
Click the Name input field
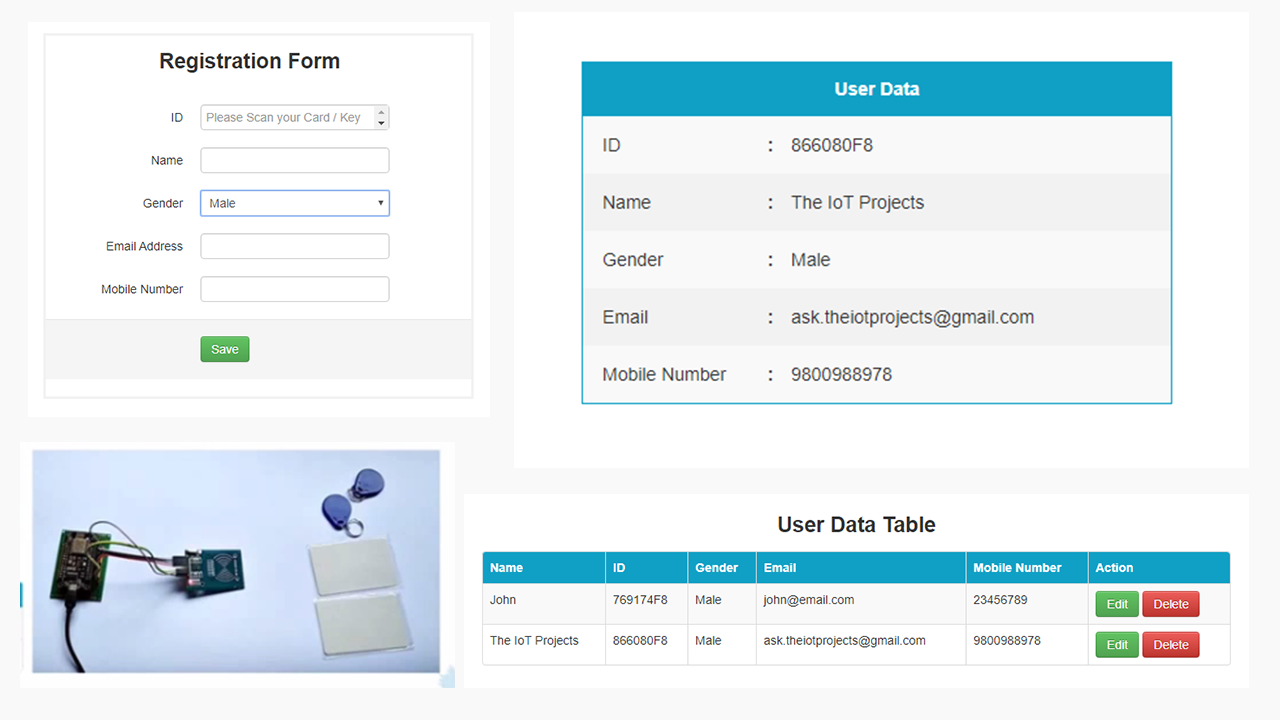(294, 161)
